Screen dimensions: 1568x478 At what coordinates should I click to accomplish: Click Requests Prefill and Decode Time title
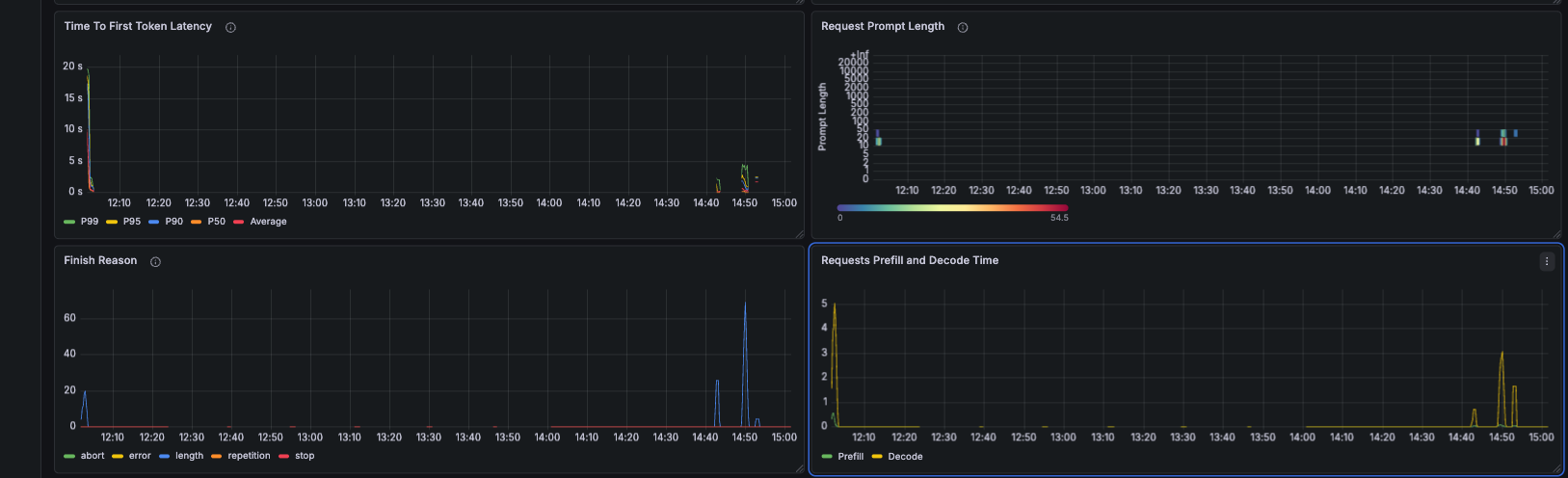(x=910, y=260)
